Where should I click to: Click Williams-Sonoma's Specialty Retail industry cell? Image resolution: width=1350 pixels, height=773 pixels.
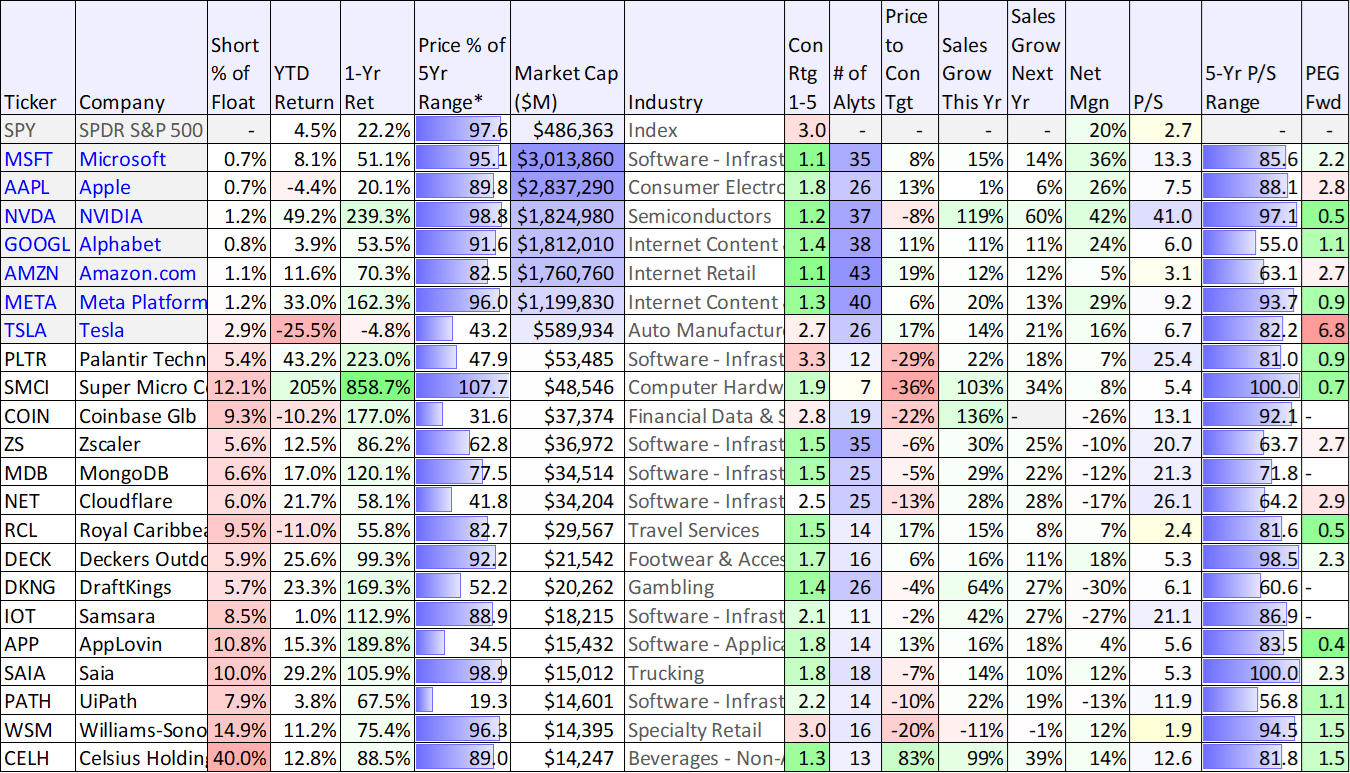tap(705, 730)
